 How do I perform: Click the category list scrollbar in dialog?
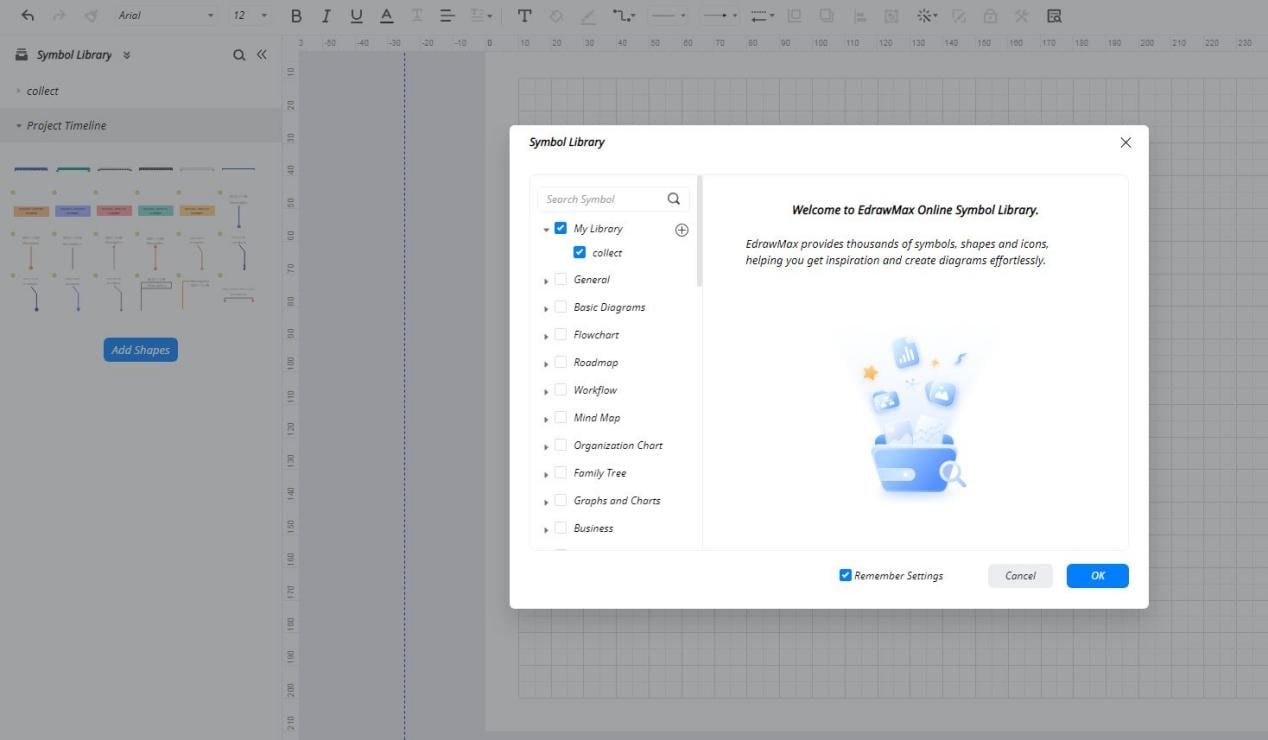coord(700,232)
